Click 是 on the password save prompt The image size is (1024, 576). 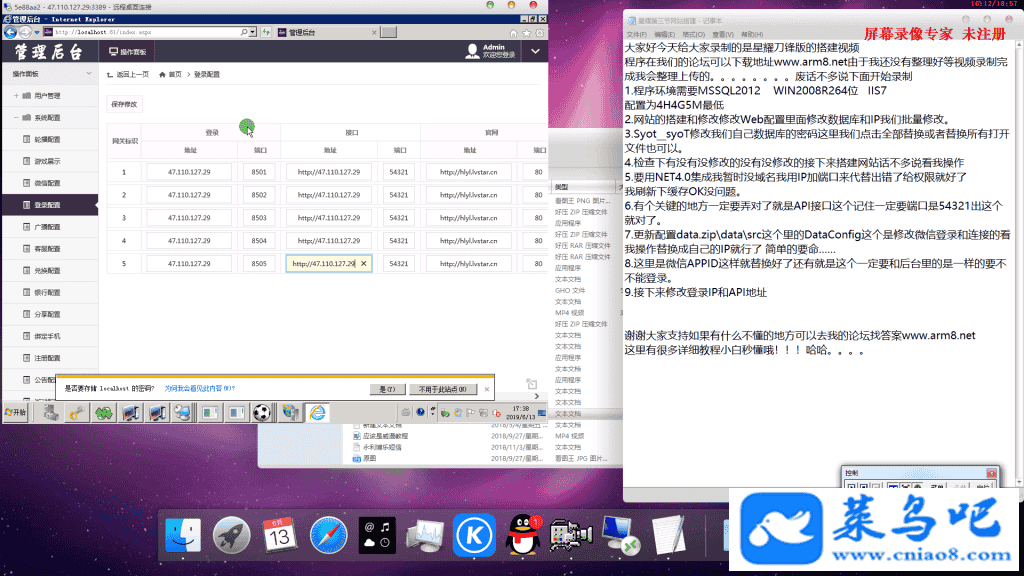[x=388, y=389]
